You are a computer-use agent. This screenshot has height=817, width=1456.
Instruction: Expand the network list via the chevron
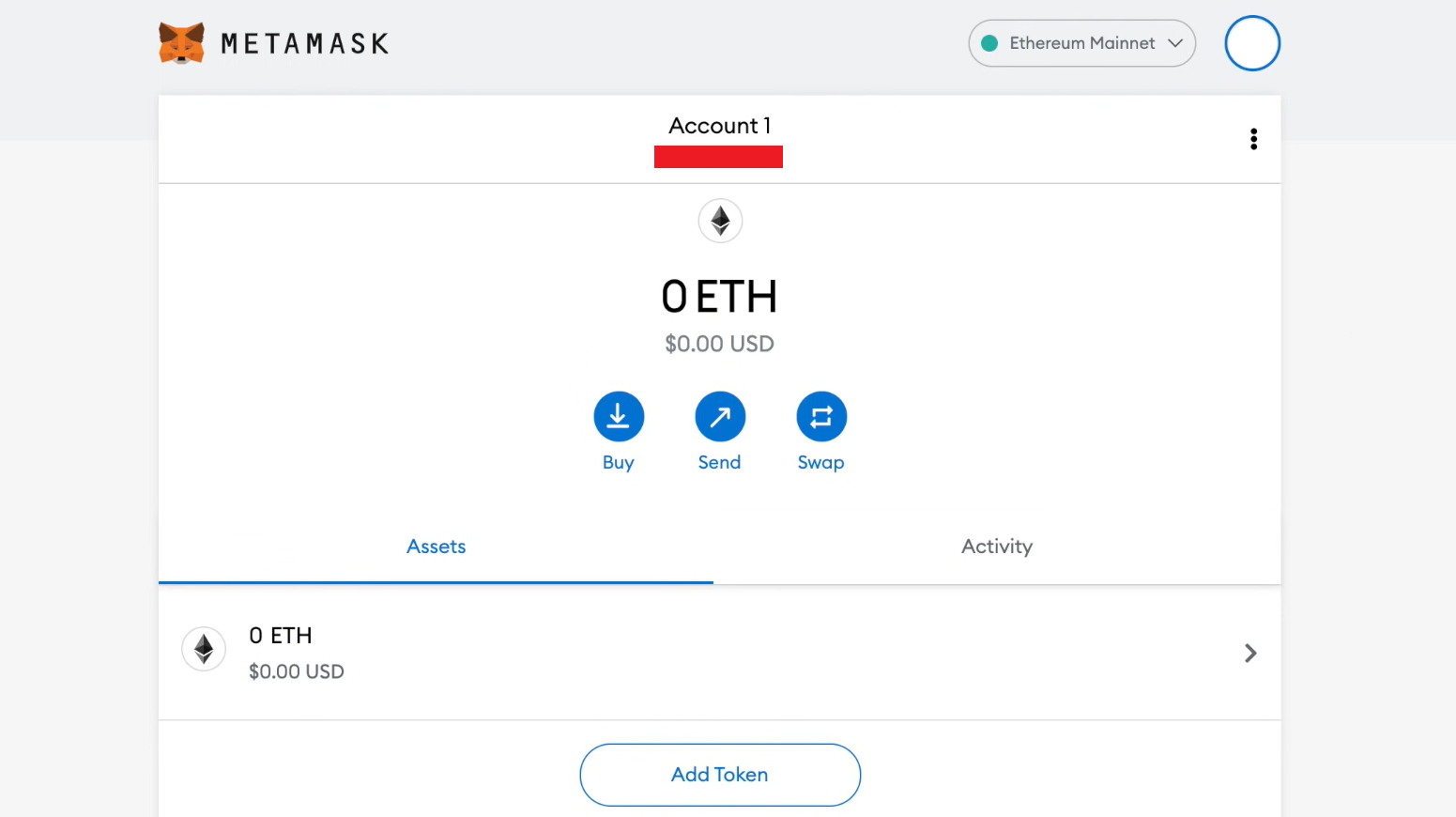[x=1175, y=43]
